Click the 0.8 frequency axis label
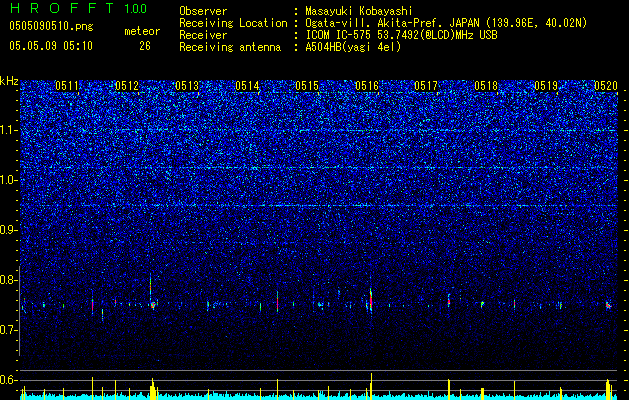 pos(9,280)
